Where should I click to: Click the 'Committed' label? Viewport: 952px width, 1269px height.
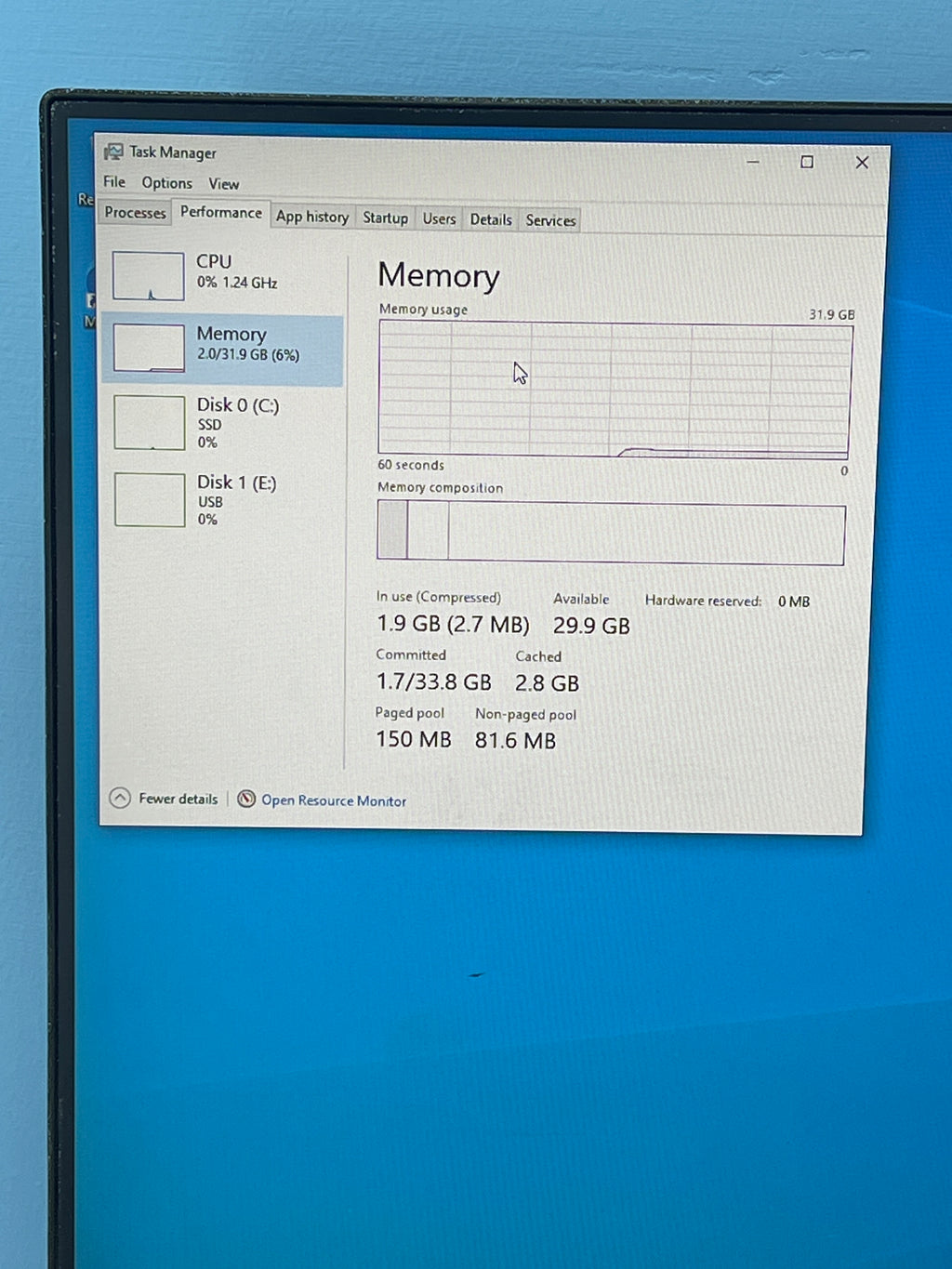pyautogui.click(x=411, y=654)
